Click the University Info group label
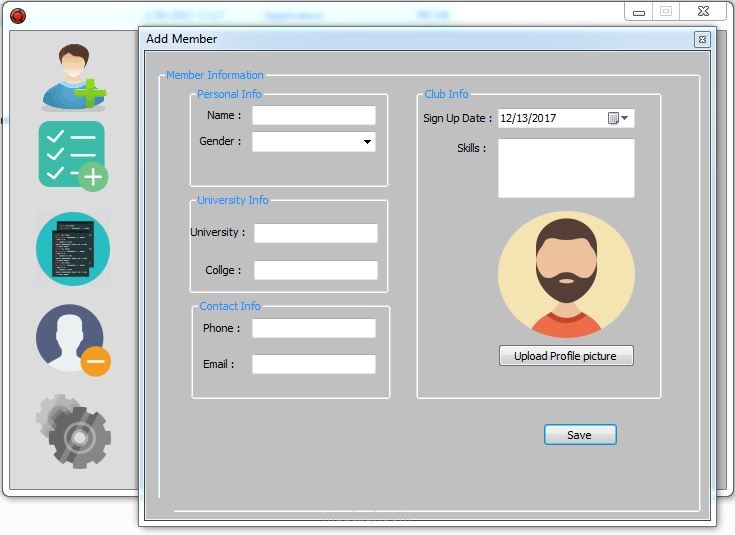Viewport: 735px width, 535px height. pos(232,200)
